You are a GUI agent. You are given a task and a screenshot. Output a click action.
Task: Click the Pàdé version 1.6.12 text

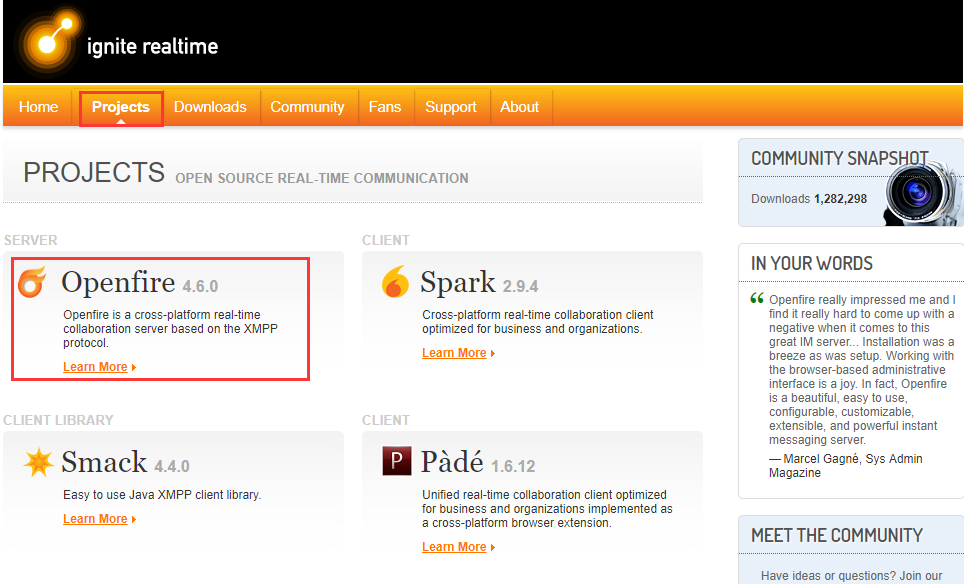pos(513,467)
